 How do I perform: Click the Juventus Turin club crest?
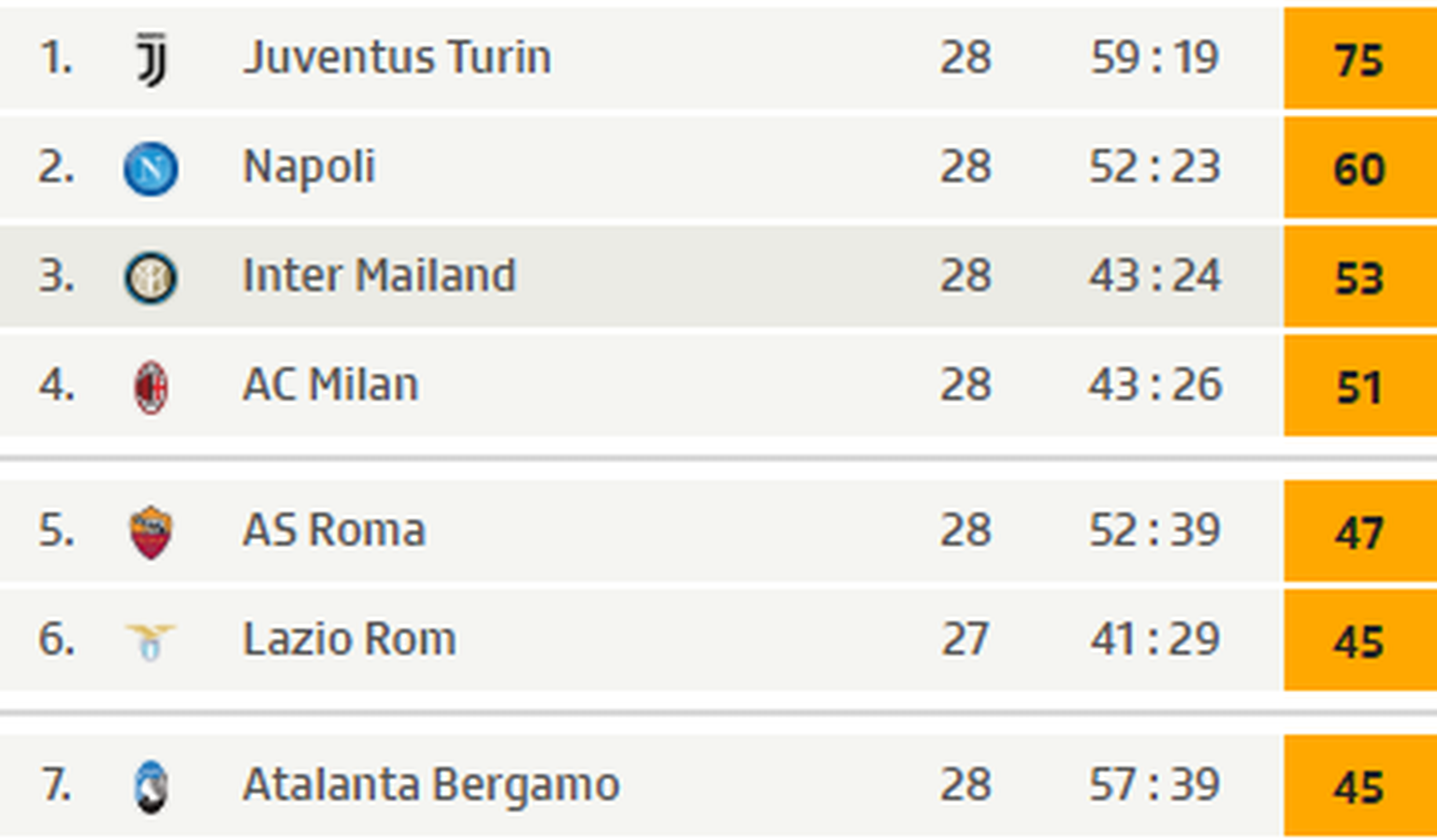click(x=151, y=59)
